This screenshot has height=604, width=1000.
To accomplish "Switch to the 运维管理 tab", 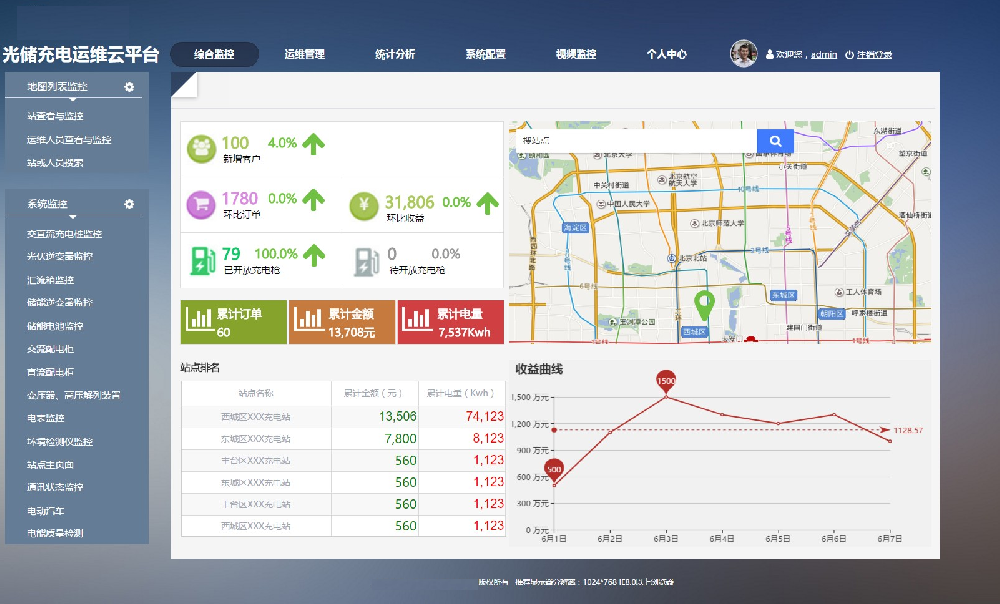I will coord(304,54).
